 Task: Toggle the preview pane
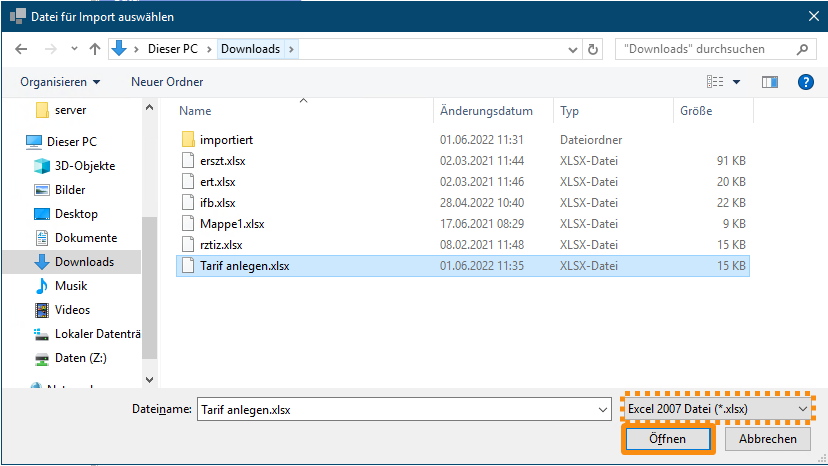click(769, 82)
